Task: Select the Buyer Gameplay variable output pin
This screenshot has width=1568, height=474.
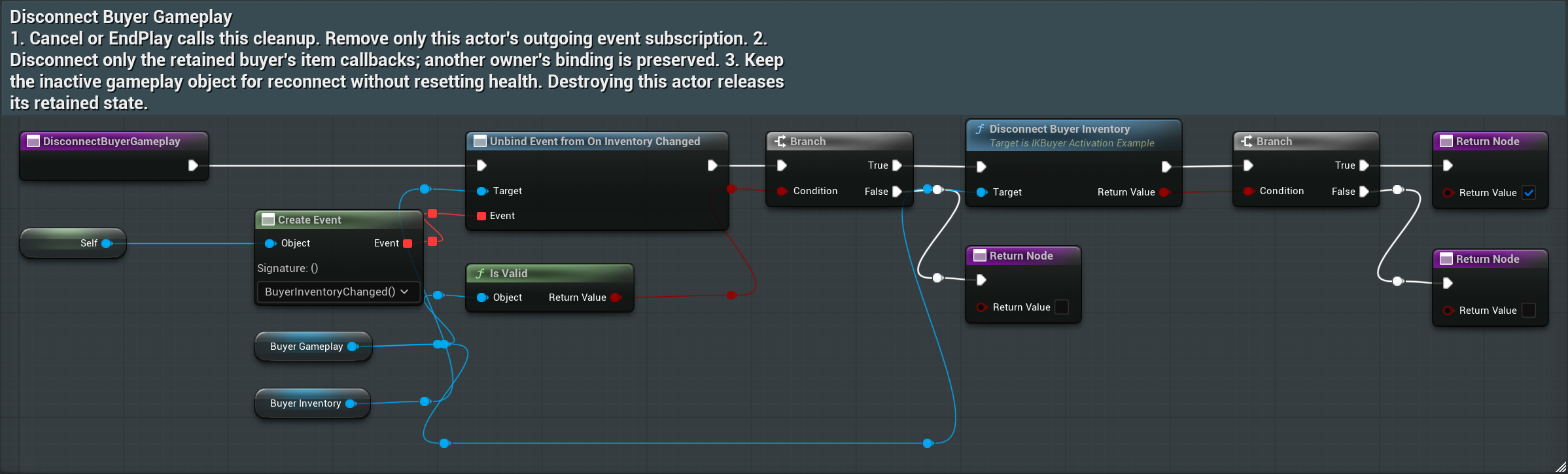Action: click(x=353, y=347)
